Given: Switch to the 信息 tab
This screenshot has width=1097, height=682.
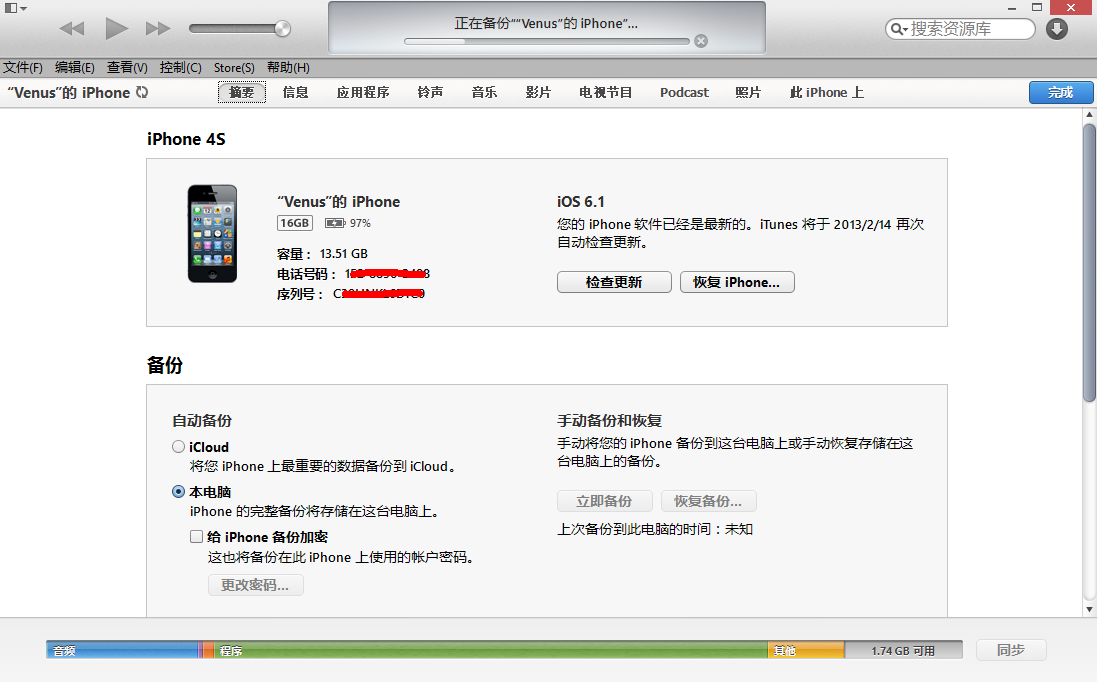Looking at the screenshot, I should [295, 92].
